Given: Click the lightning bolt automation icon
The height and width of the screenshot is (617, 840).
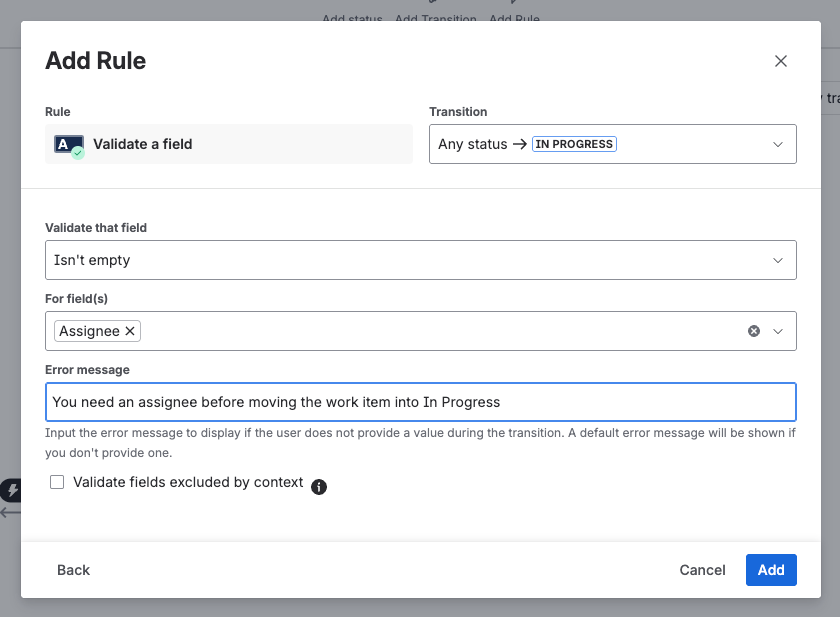Looking at the screenshot, I should (12, 489).
